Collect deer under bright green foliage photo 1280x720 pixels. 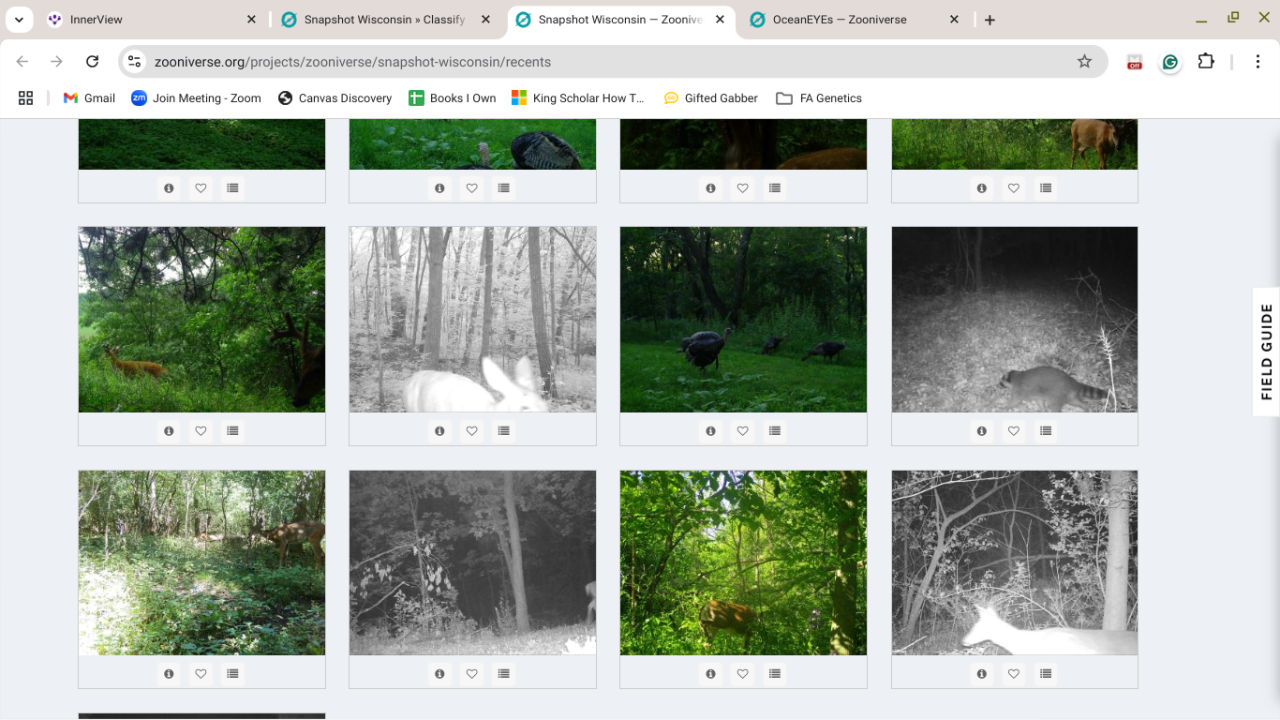[775, 674]
